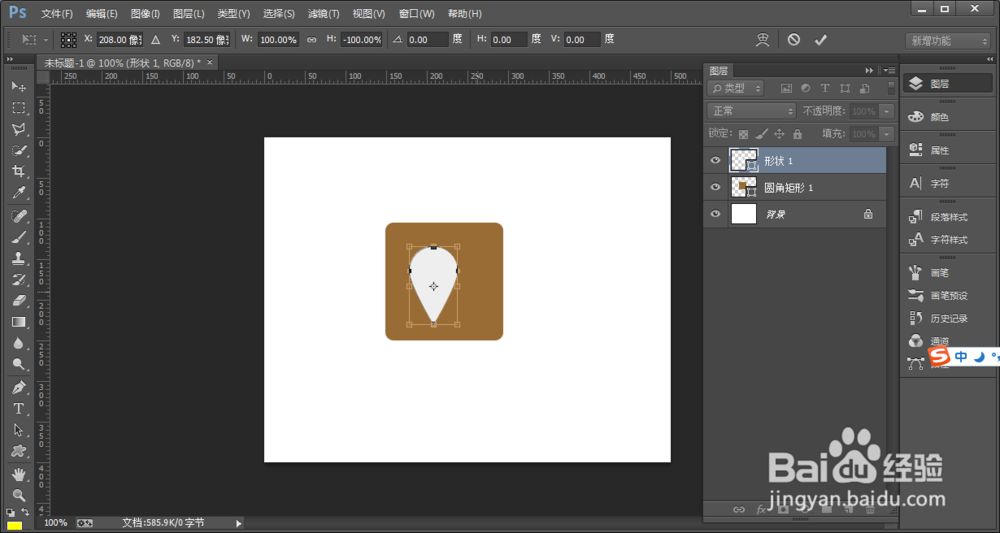The image size is (1000, 533).
Task: Select the Eraser tool
Action: [x=18, y=300]
